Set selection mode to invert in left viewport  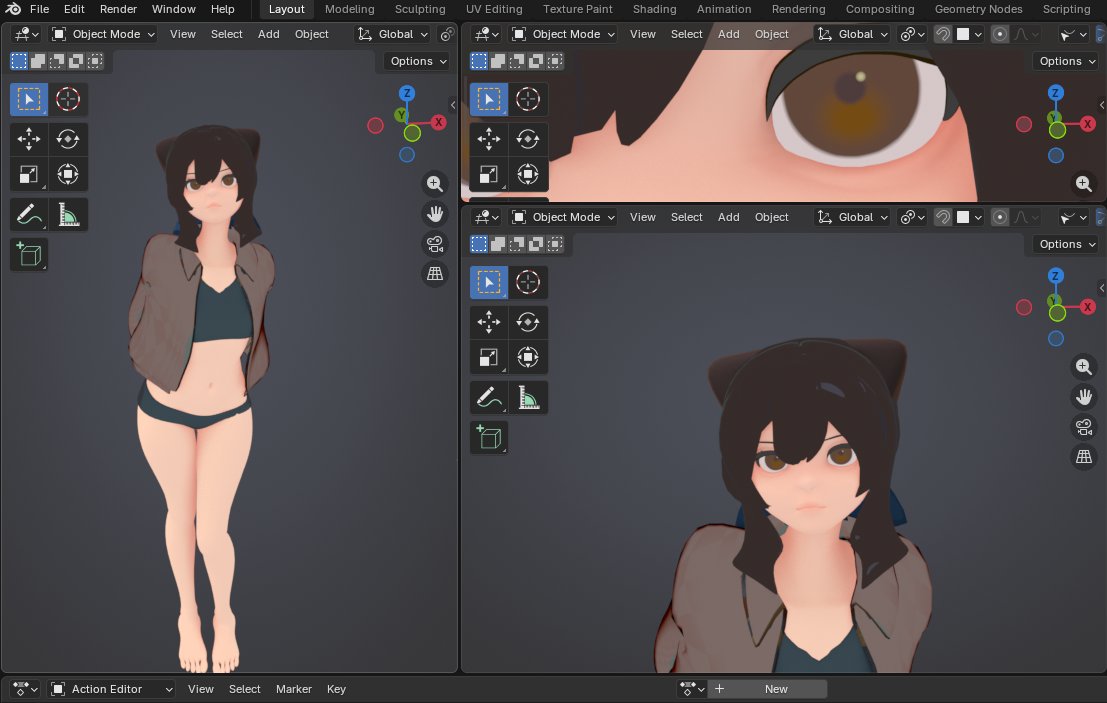(x=76, y=61)
